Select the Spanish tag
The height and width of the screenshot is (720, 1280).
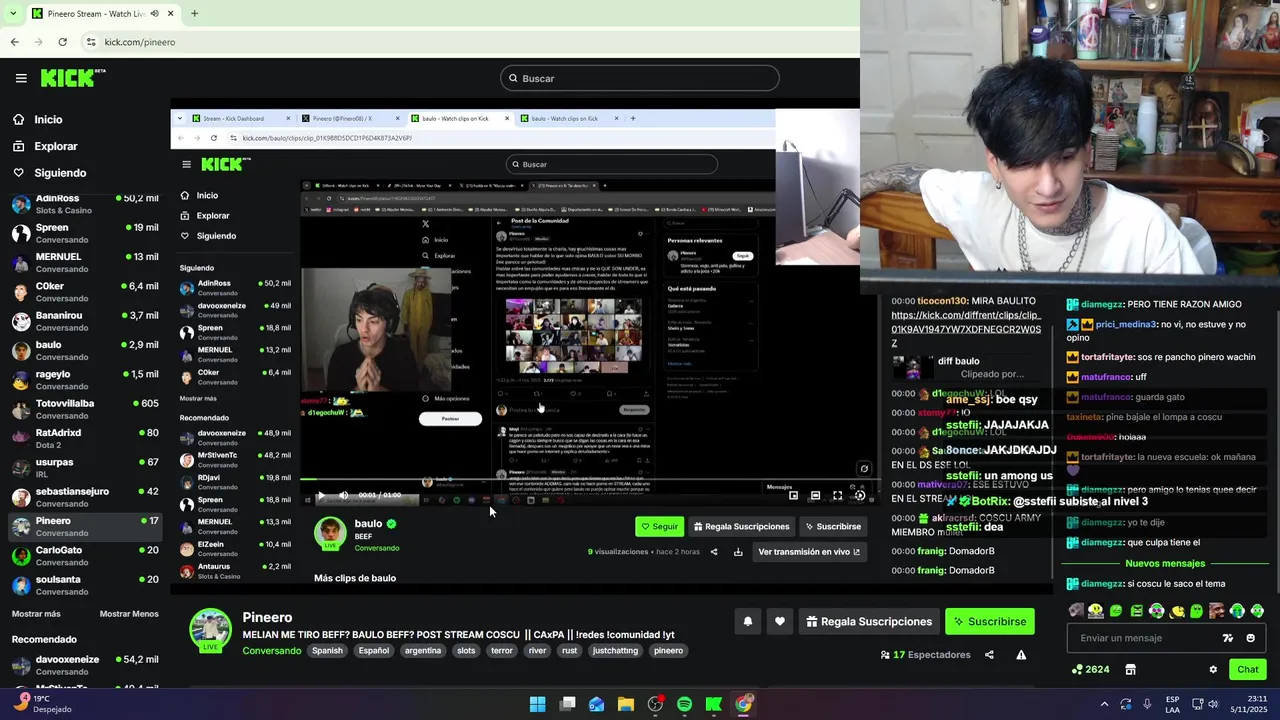point(327,651)
